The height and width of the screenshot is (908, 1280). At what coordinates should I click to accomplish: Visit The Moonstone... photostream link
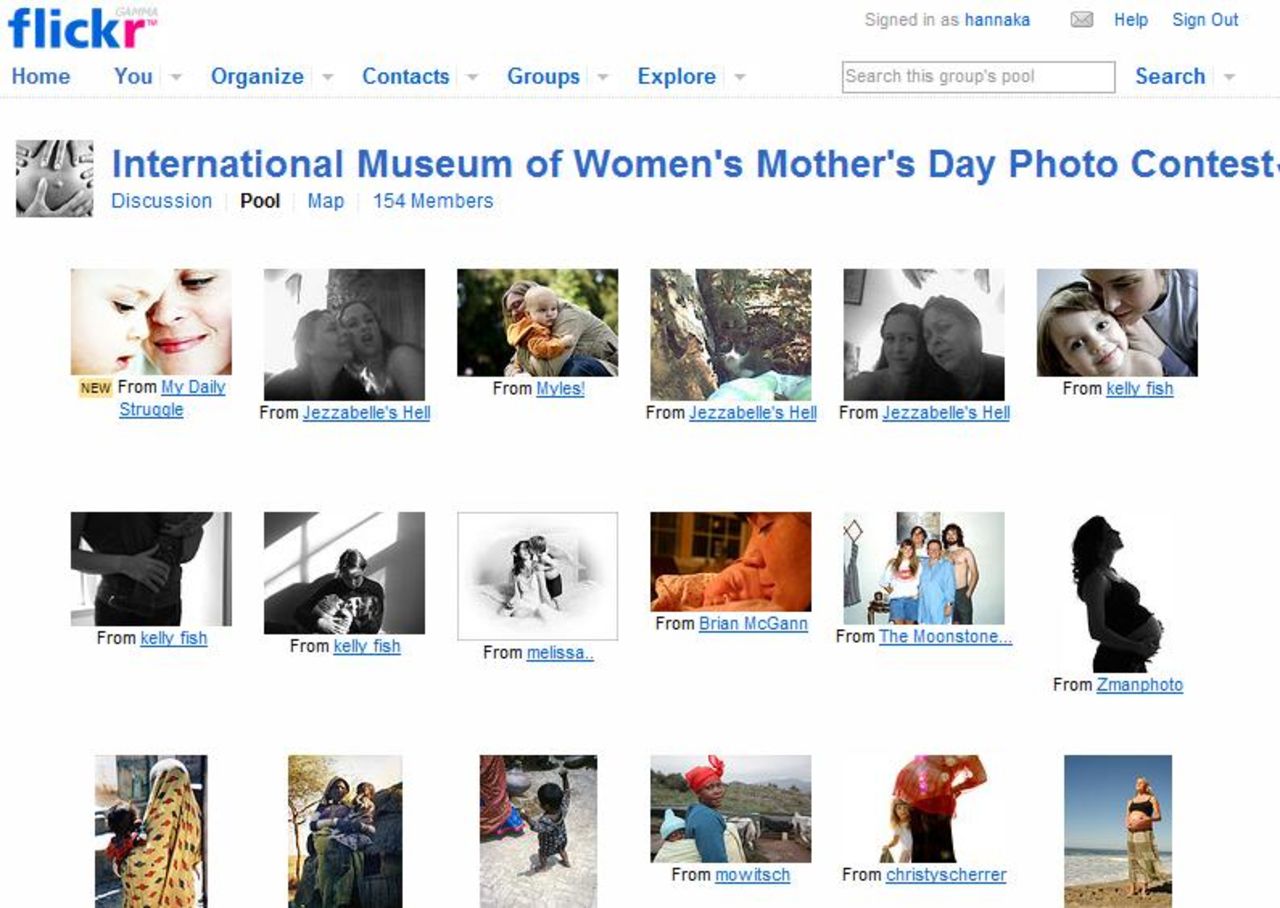(946, 637)
